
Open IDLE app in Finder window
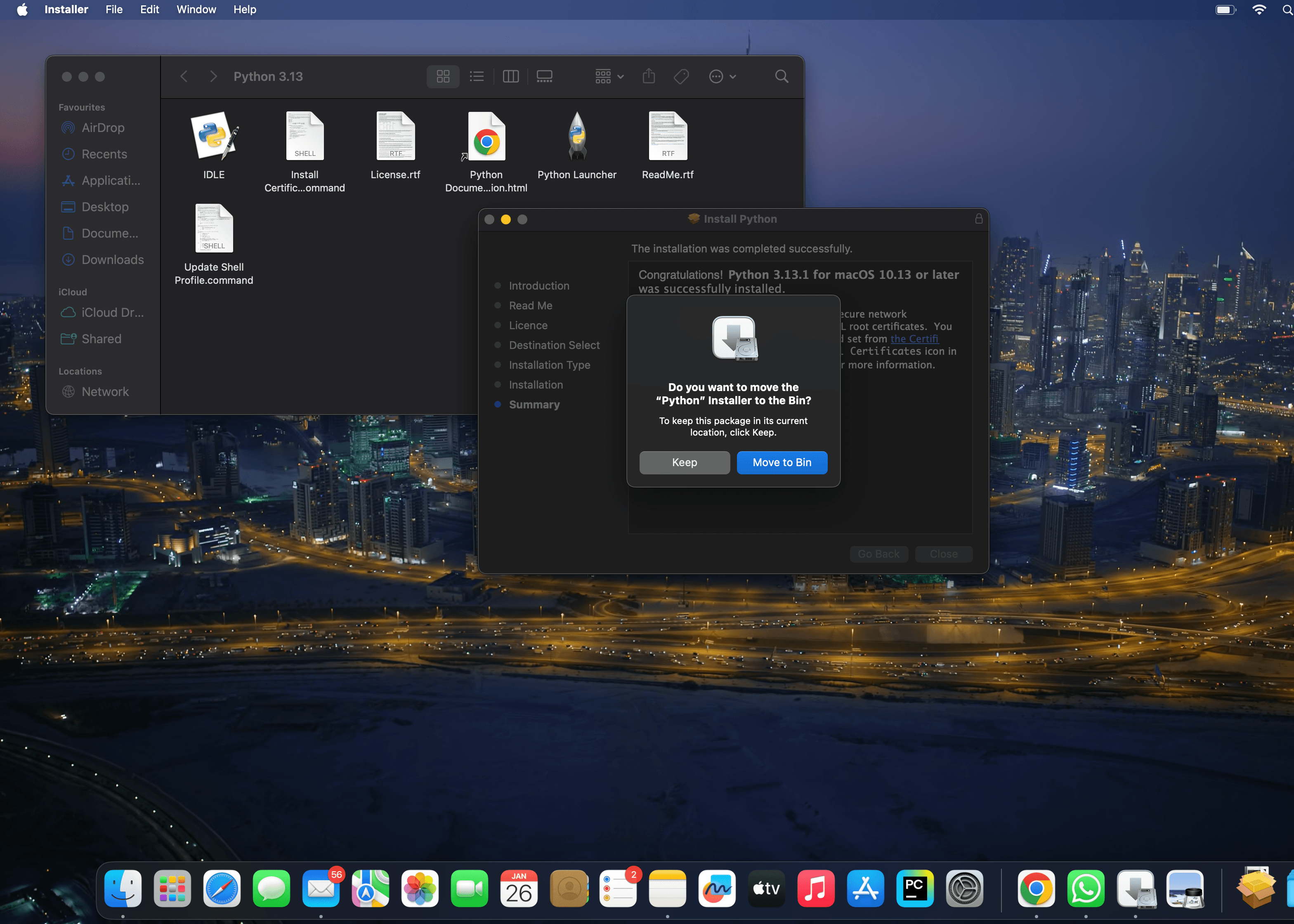(214, 146)
